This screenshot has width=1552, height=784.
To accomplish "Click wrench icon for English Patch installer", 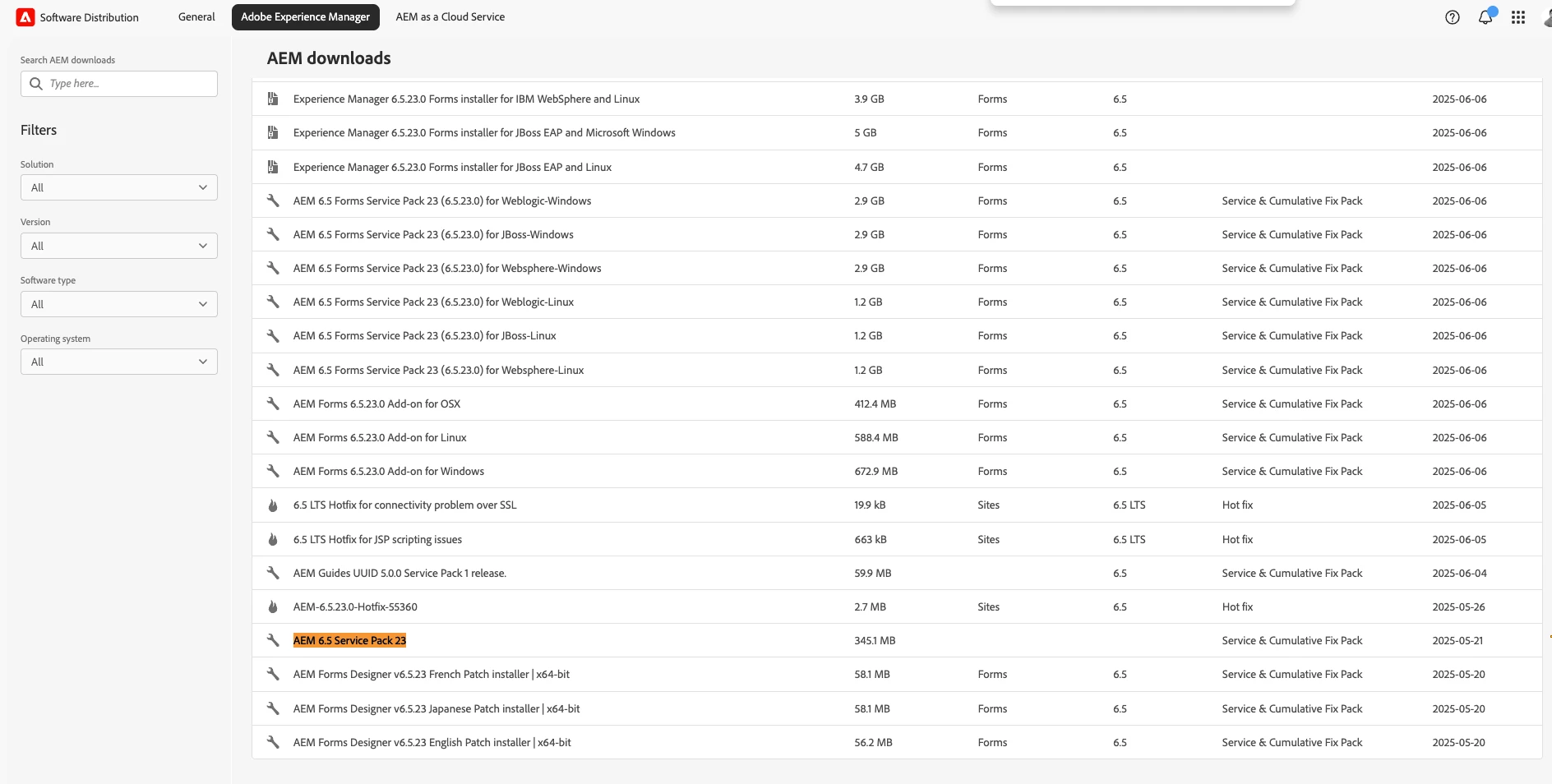I will point(273,742).
